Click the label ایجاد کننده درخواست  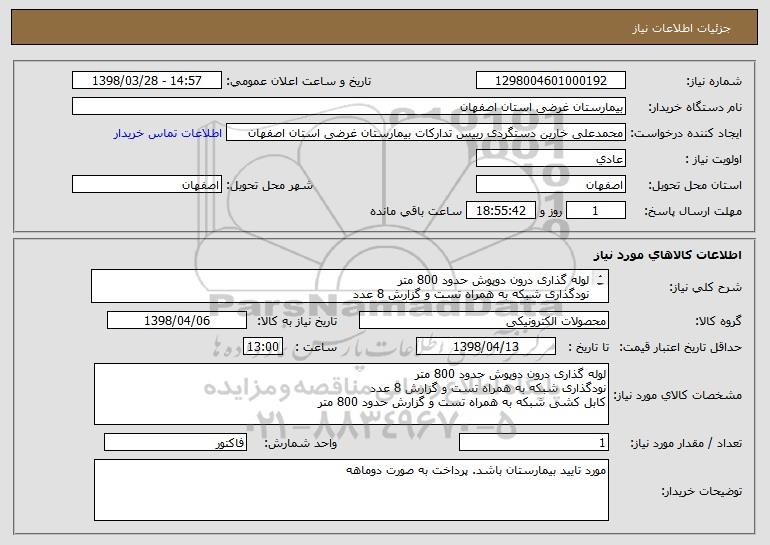click(x=686, y=134)
